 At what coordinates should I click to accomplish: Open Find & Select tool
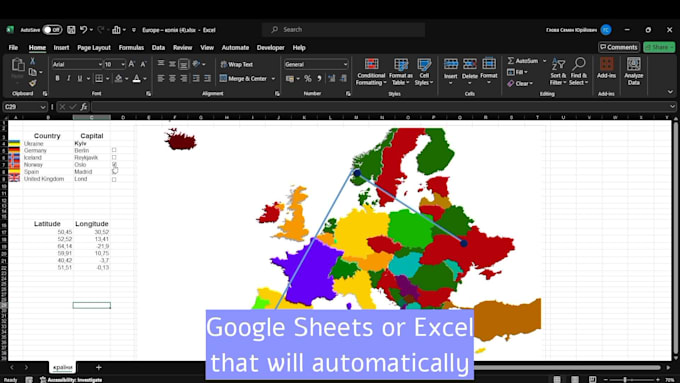tap(579, 72)
